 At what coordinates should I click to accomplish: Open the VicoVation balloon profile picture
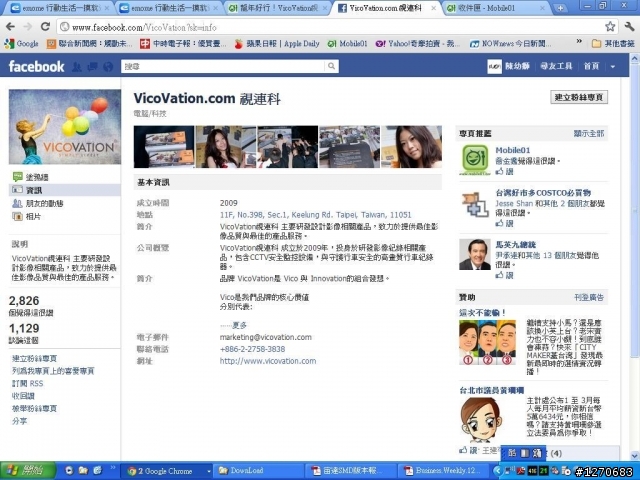pyautogui.click(x=65, y=127)
